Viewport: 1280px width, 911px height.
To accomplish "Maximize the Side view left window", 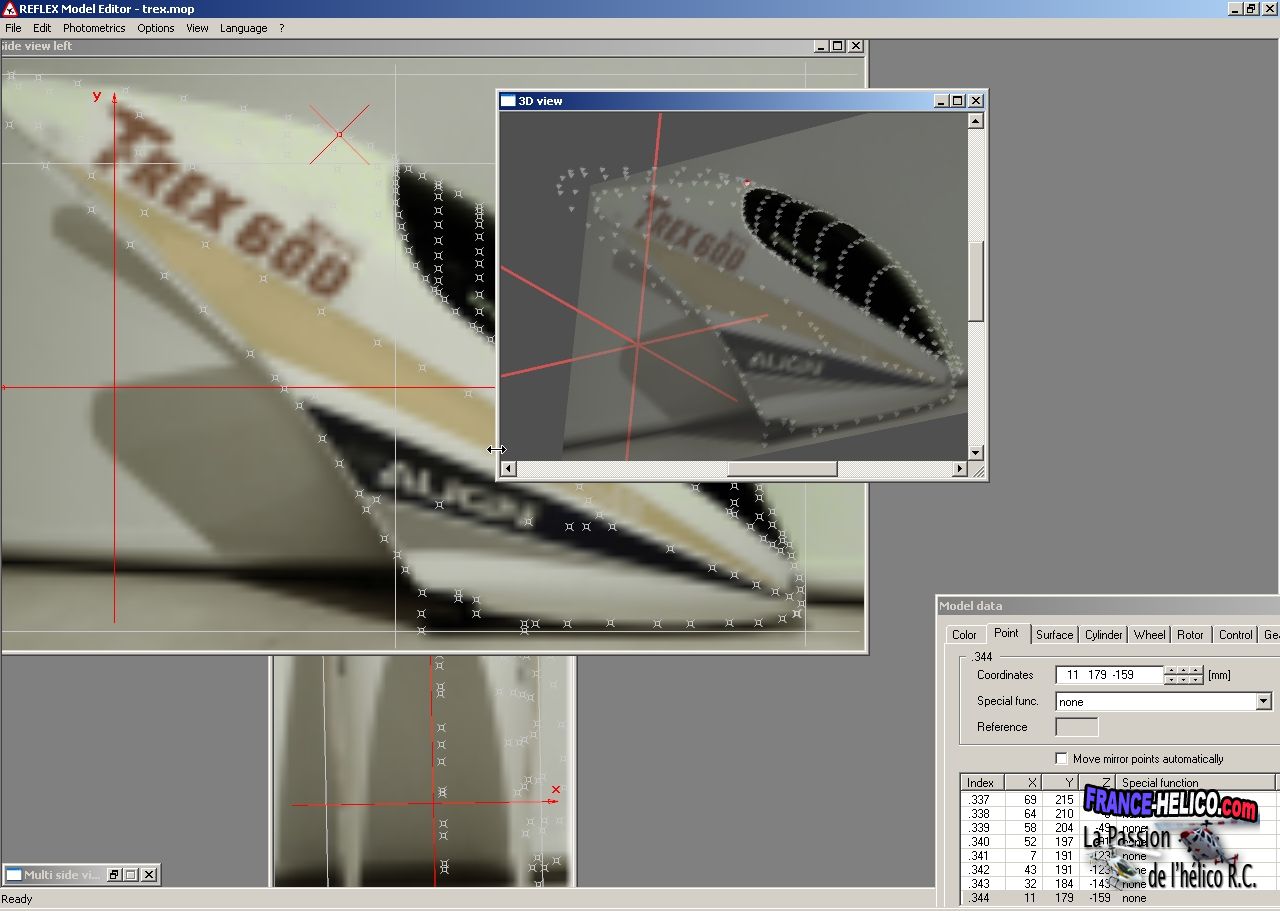I will click(x=837, y=46).
